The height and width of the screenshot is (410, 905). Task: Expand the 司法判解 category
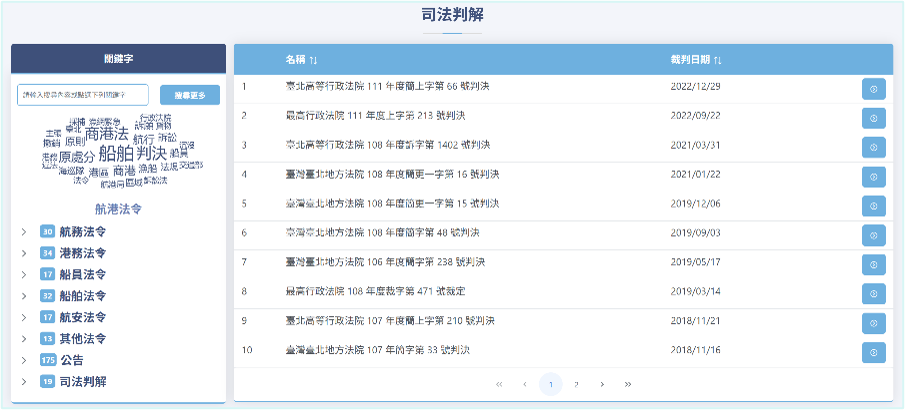[24, 382]
